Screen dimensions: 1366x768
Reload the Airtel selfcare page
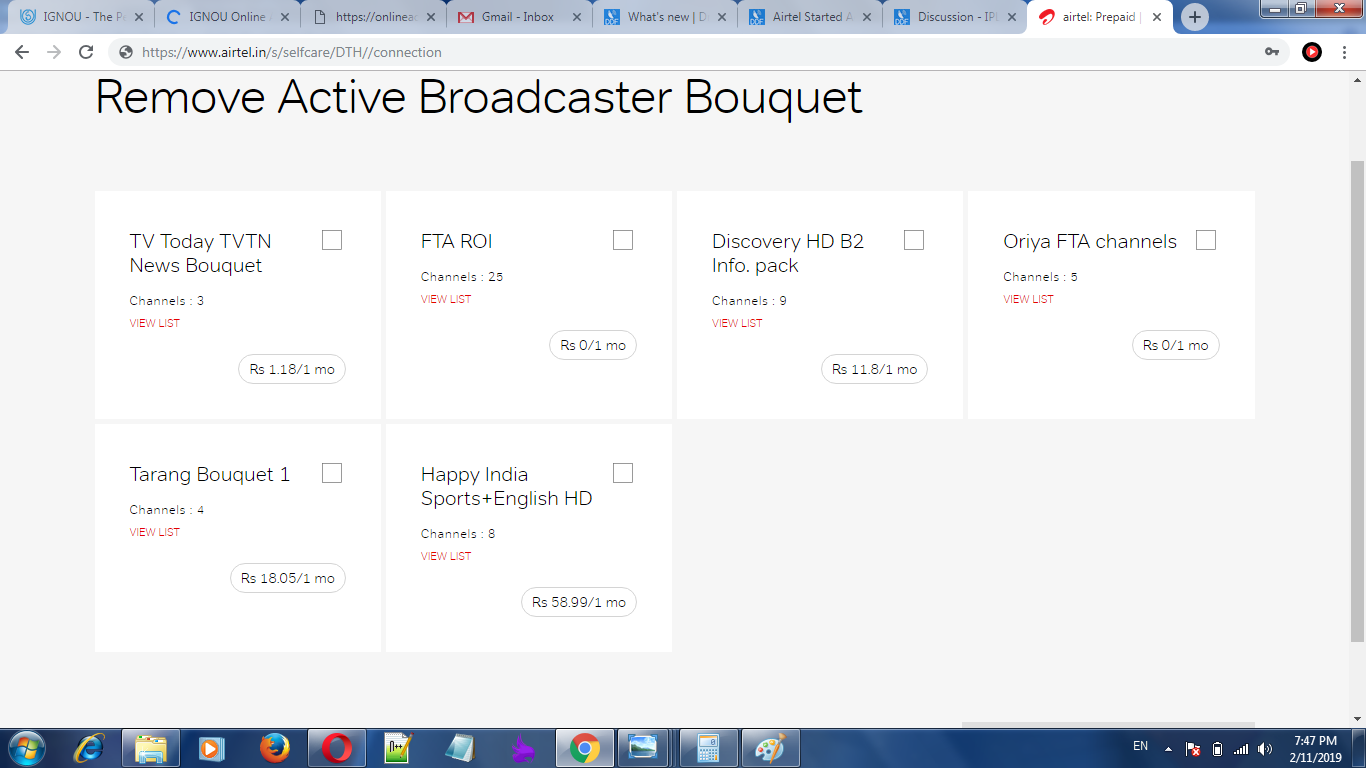86,52
